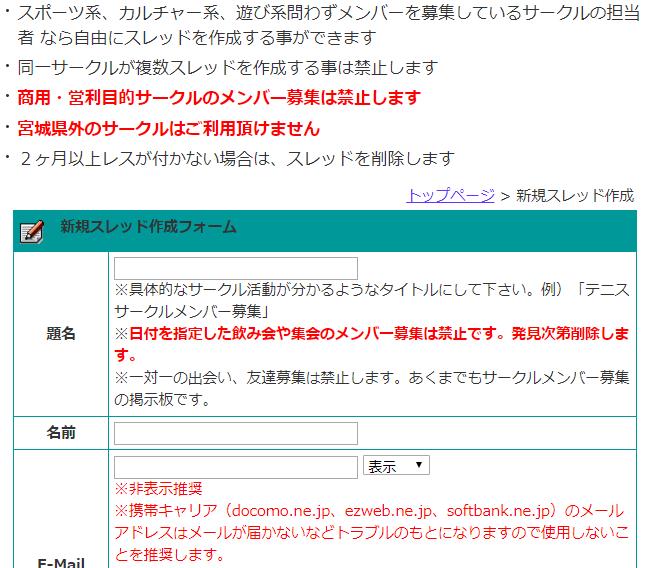Click the red 商用・営利目的サークル warning line
665x568 pixels.
click(x=219, y=98)
